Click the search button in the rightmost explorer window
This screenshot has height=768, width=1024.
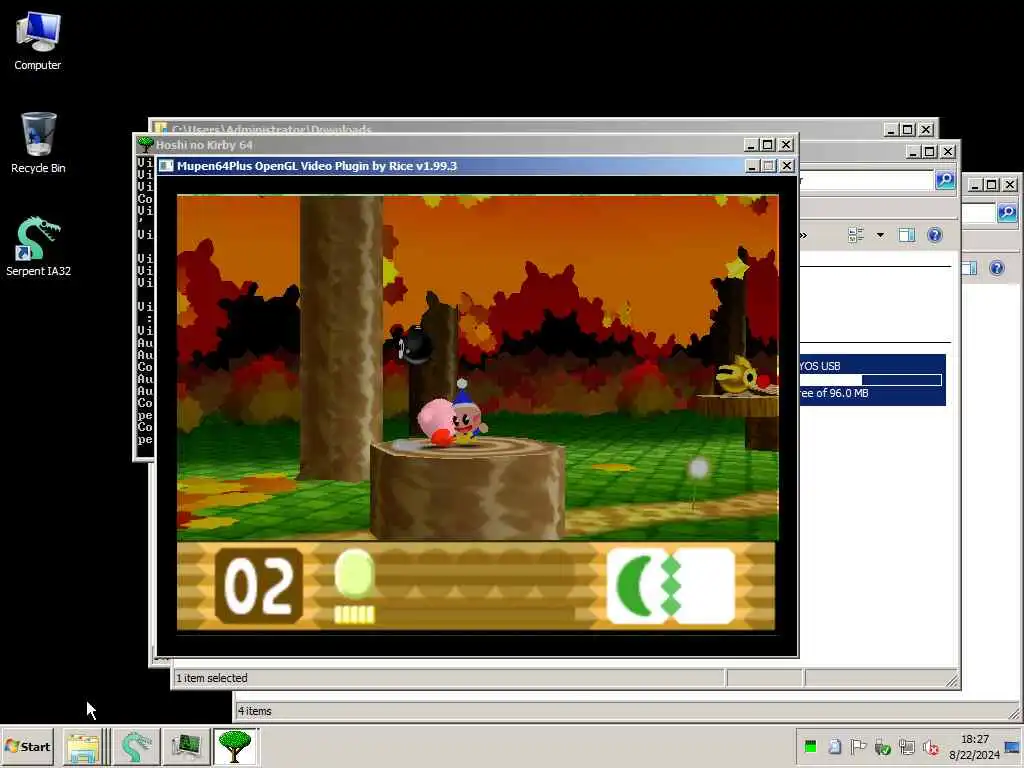[x=1008, y=213]
